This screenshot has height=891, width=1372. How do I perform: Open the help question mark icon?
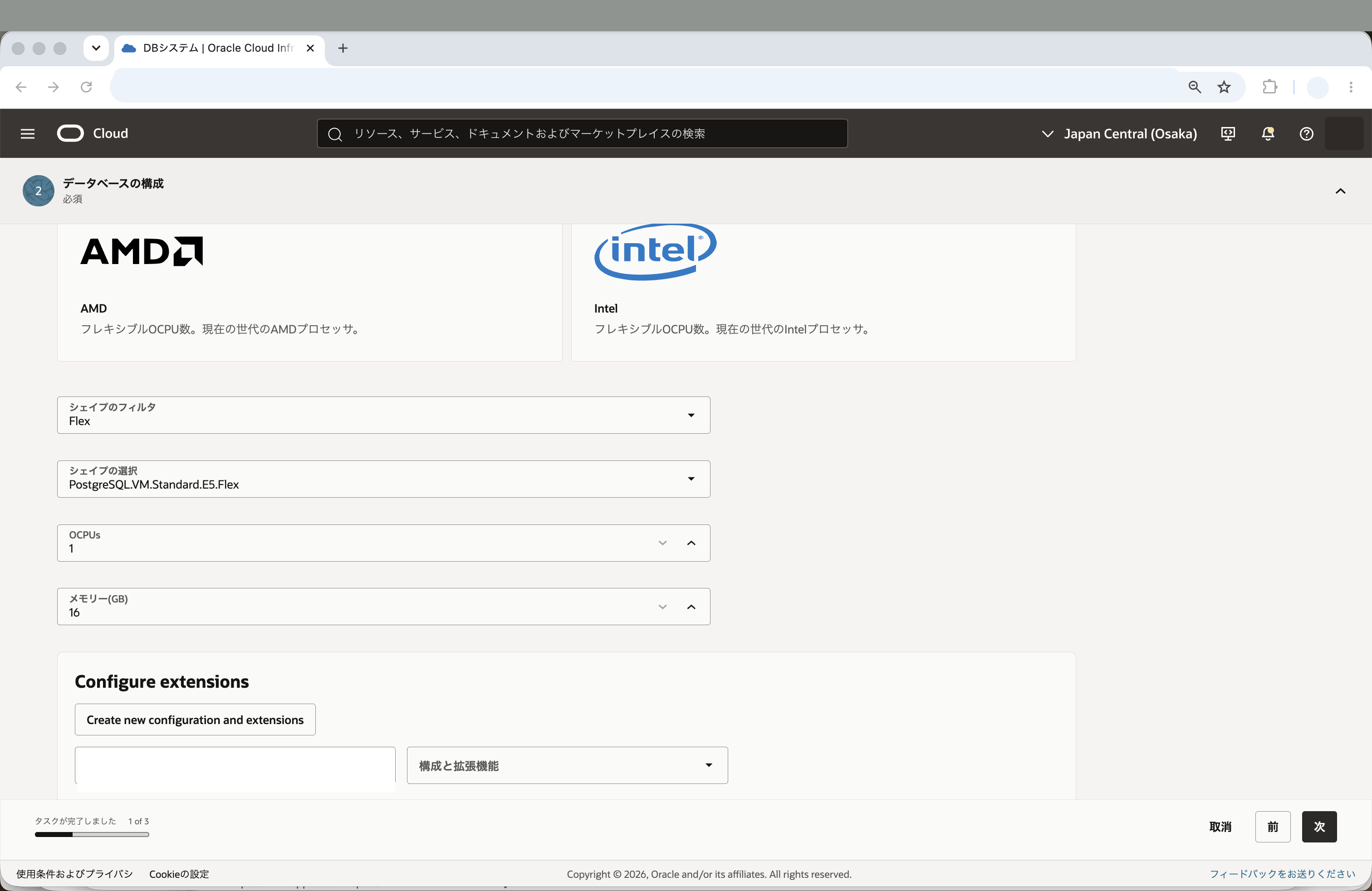(x=1306, y=134)
